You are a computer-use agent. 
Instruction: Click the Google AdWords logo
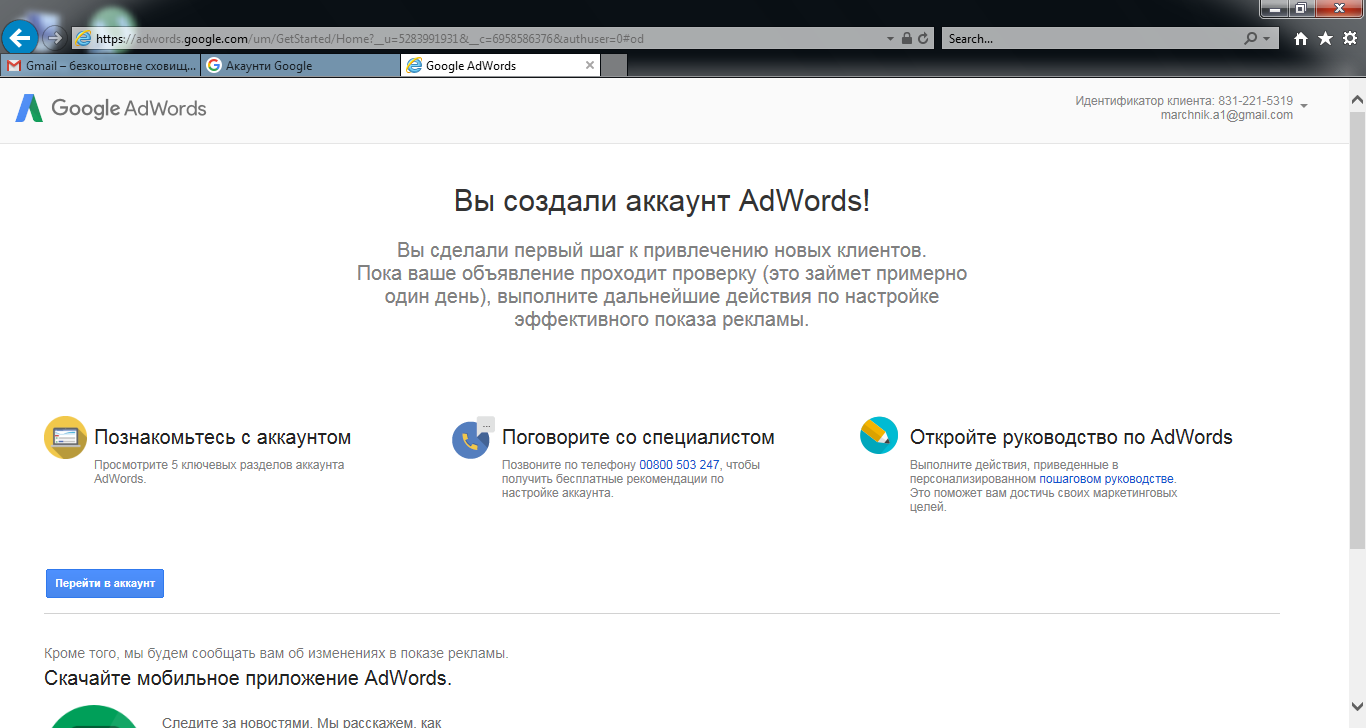pyautogui.click(x=111, y=108)
